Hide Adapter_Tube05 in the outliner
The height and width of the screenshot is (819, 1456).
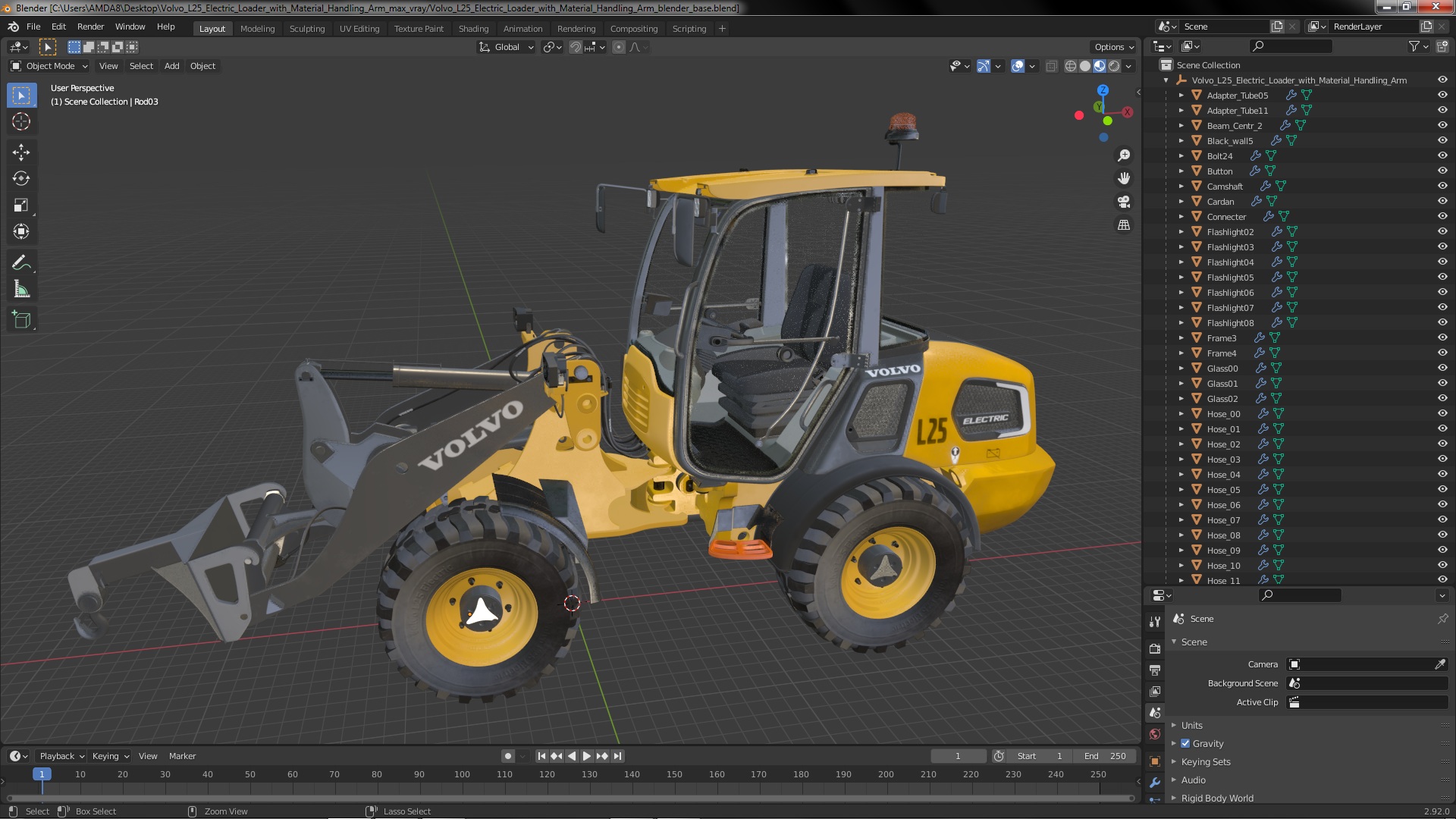(1442, 96)
